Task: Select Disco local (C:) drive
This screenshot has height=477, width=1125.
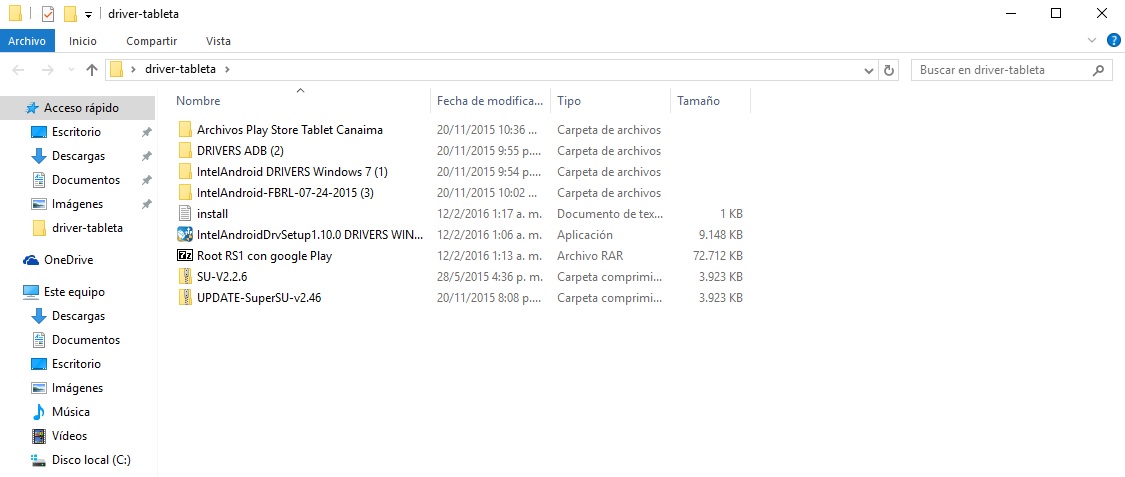Action: [x=91, y=460]
